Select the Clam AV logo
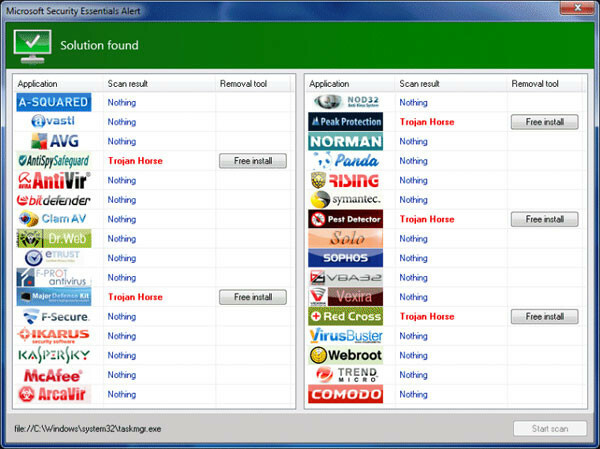 pos(53,219)
